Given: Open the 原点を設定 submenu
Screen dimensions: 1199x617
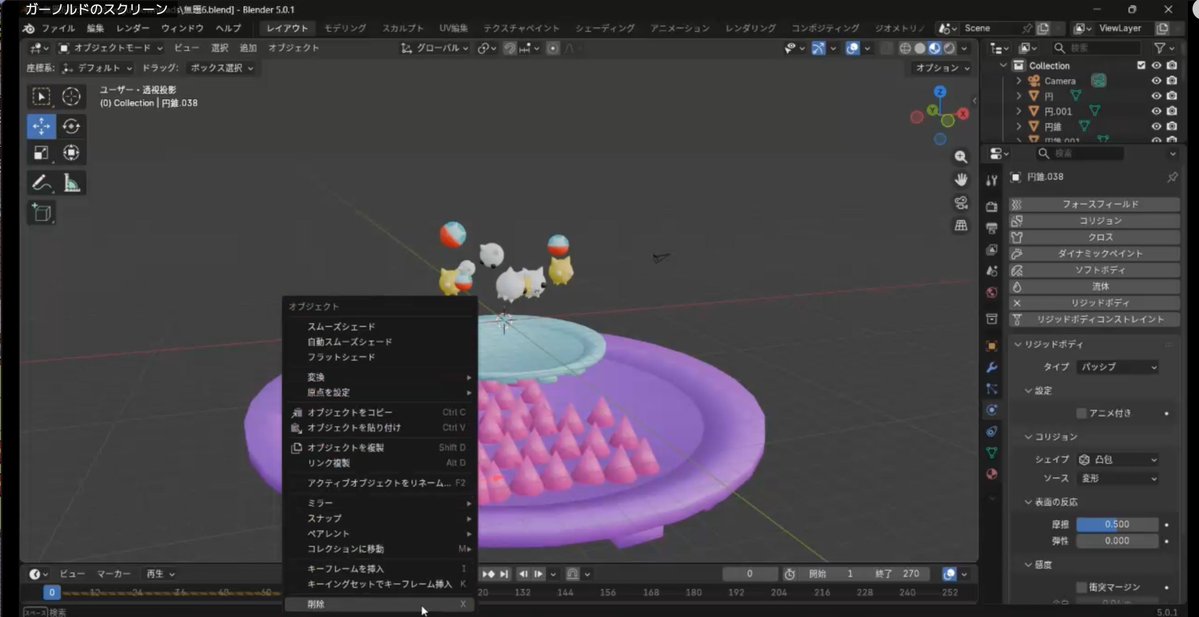Looking at the screenshot, I should (379, 392).
